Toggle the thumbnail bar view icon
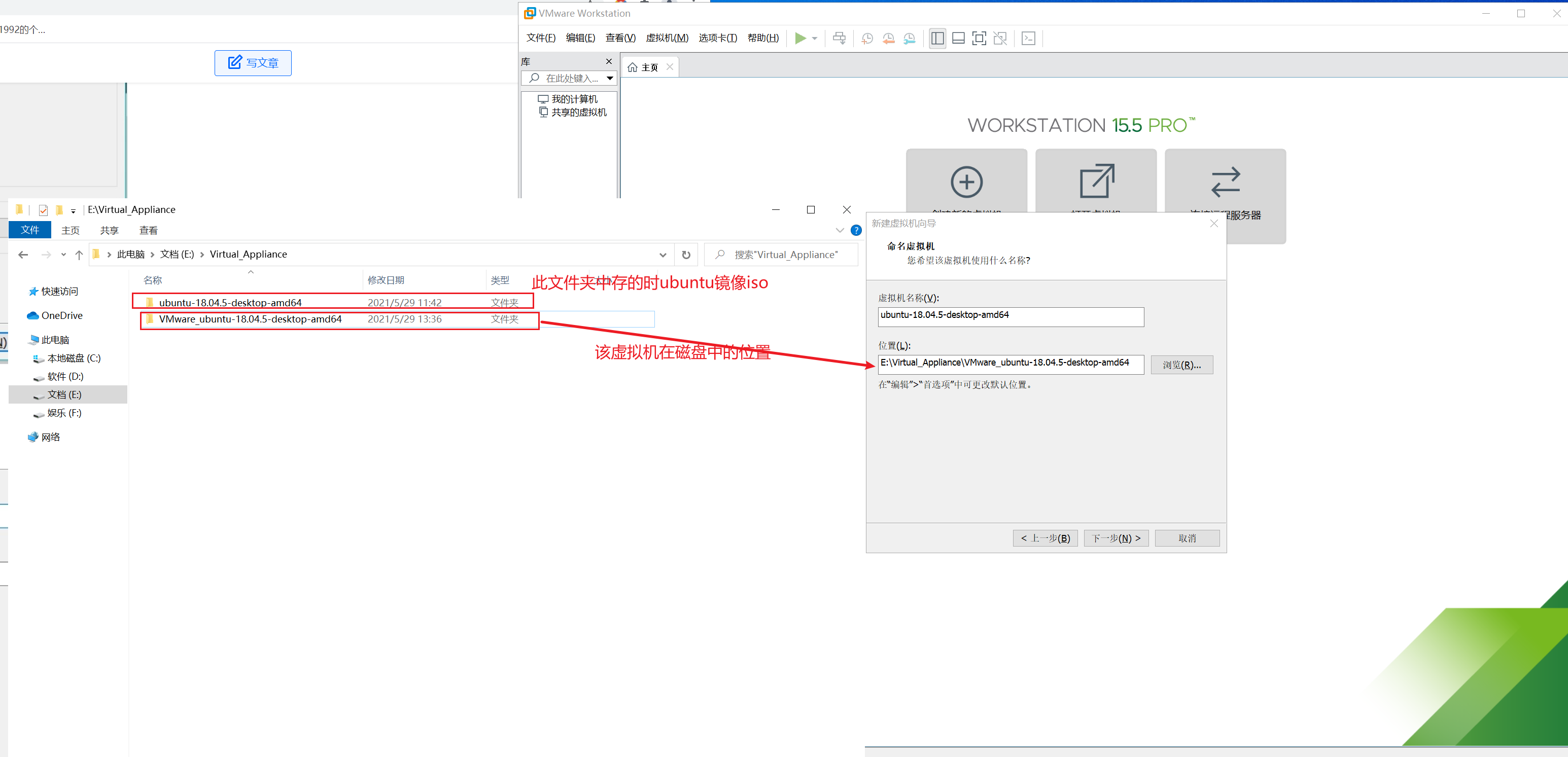 [958, 39]
